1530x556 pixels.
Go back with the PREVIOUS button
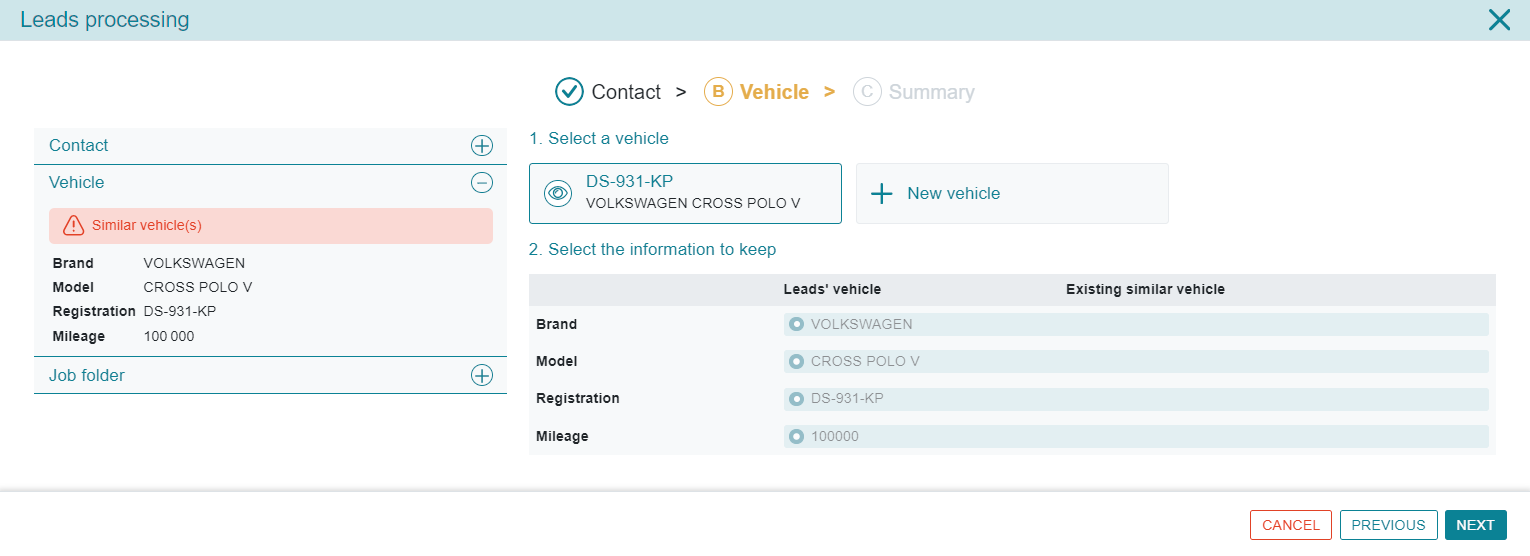click(1389, 525)
